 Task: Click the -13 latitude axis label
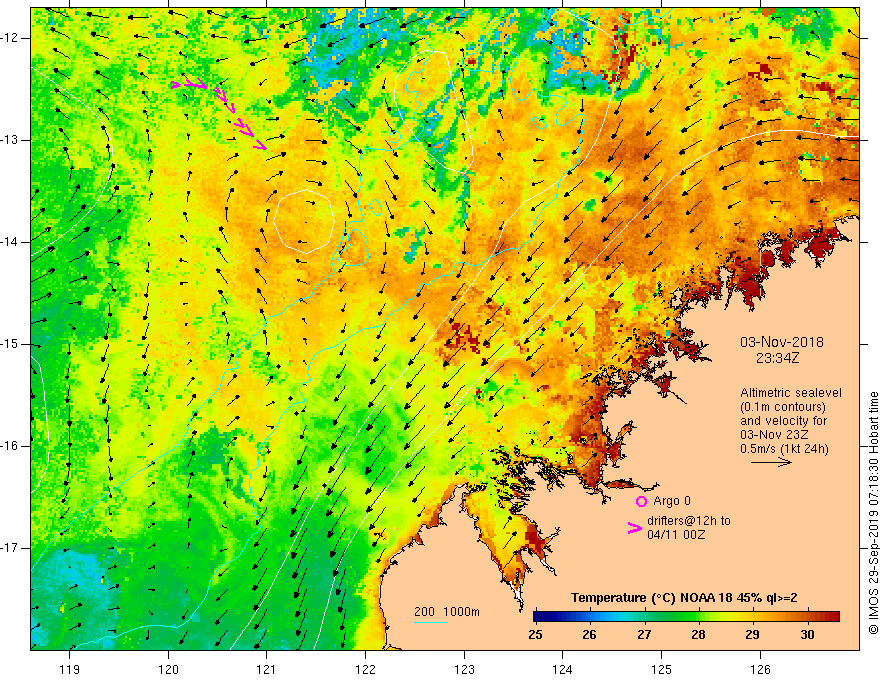click(10, 140)
